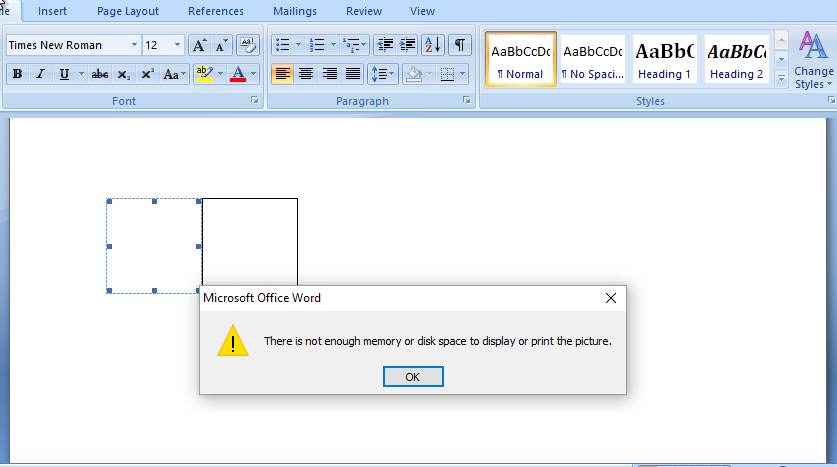
Task: Center align the paragraph
Action: [x=306, y=74]
